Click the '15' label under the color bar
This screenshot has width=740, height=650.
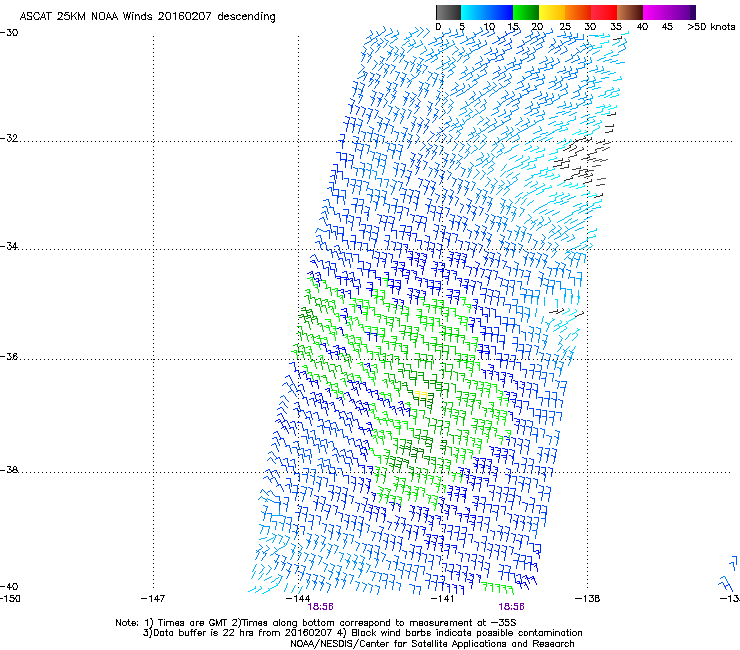click(513, 27)
